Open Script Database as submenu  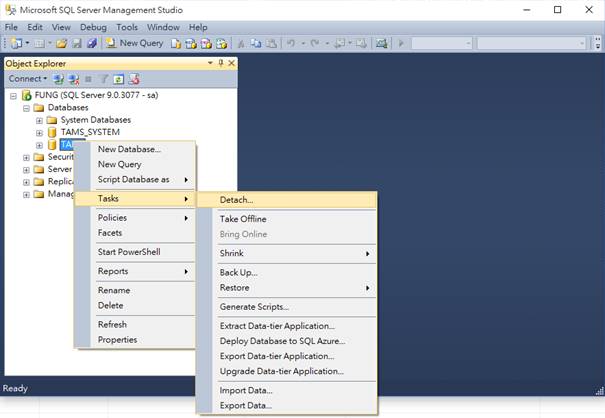tap(135, 179)
